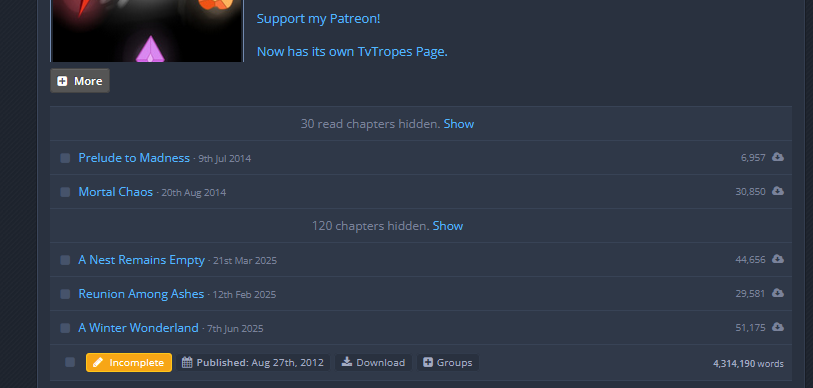This screenshot has height=388, width=813.
Task: Show the 30 hidden read chapters
Action: (458, 124)
